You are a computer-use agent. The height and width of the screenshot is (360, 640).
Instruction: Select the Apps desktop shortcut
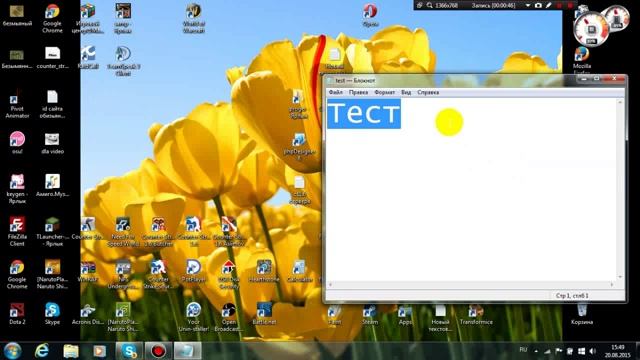click(405, 314)
